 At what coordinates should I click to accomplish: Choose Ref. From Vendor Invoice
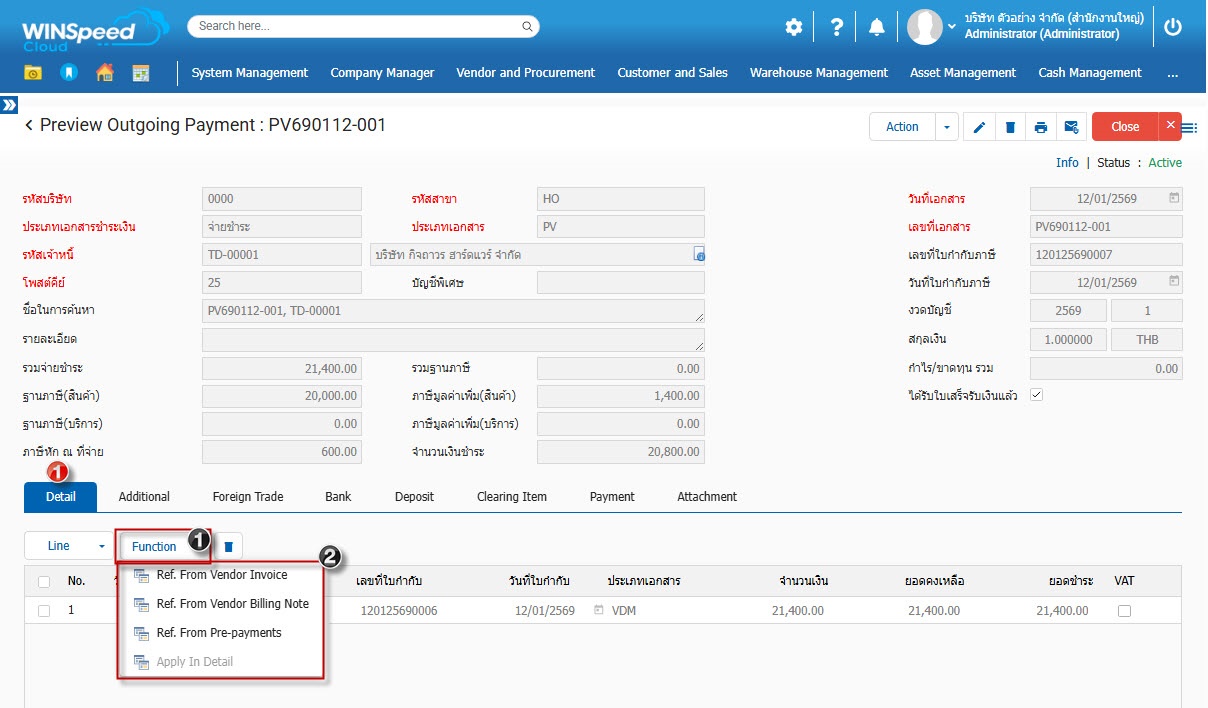click(221, 575)
